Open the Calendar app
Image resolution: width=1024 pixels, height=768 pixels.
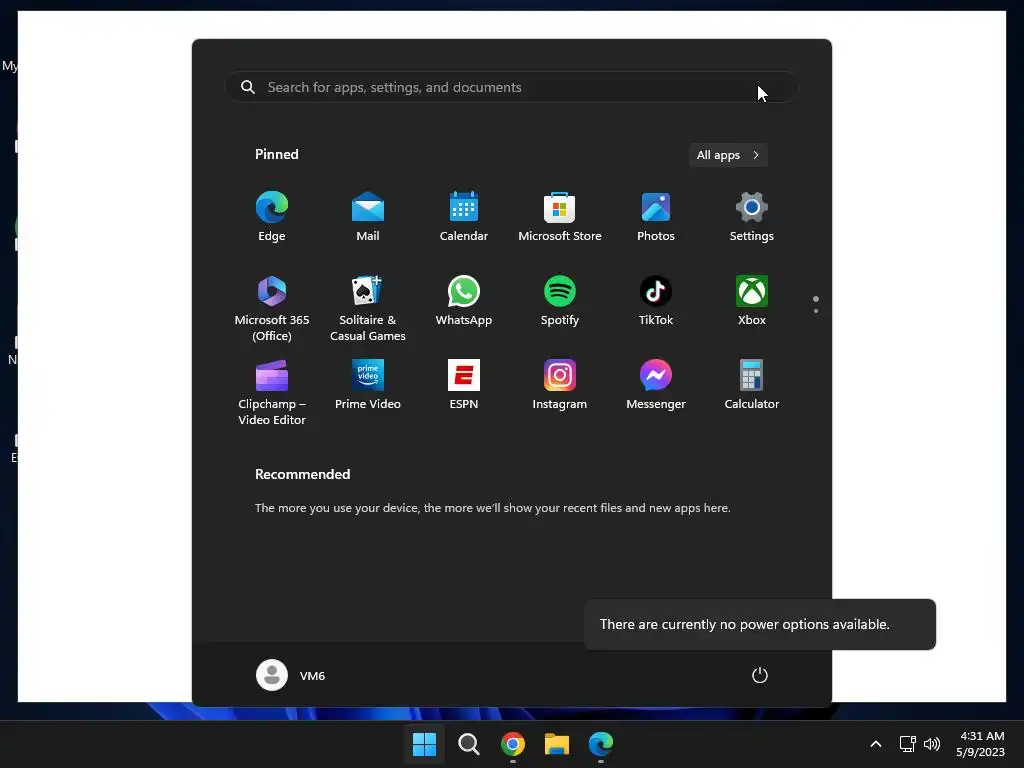(x=464, y=217)
